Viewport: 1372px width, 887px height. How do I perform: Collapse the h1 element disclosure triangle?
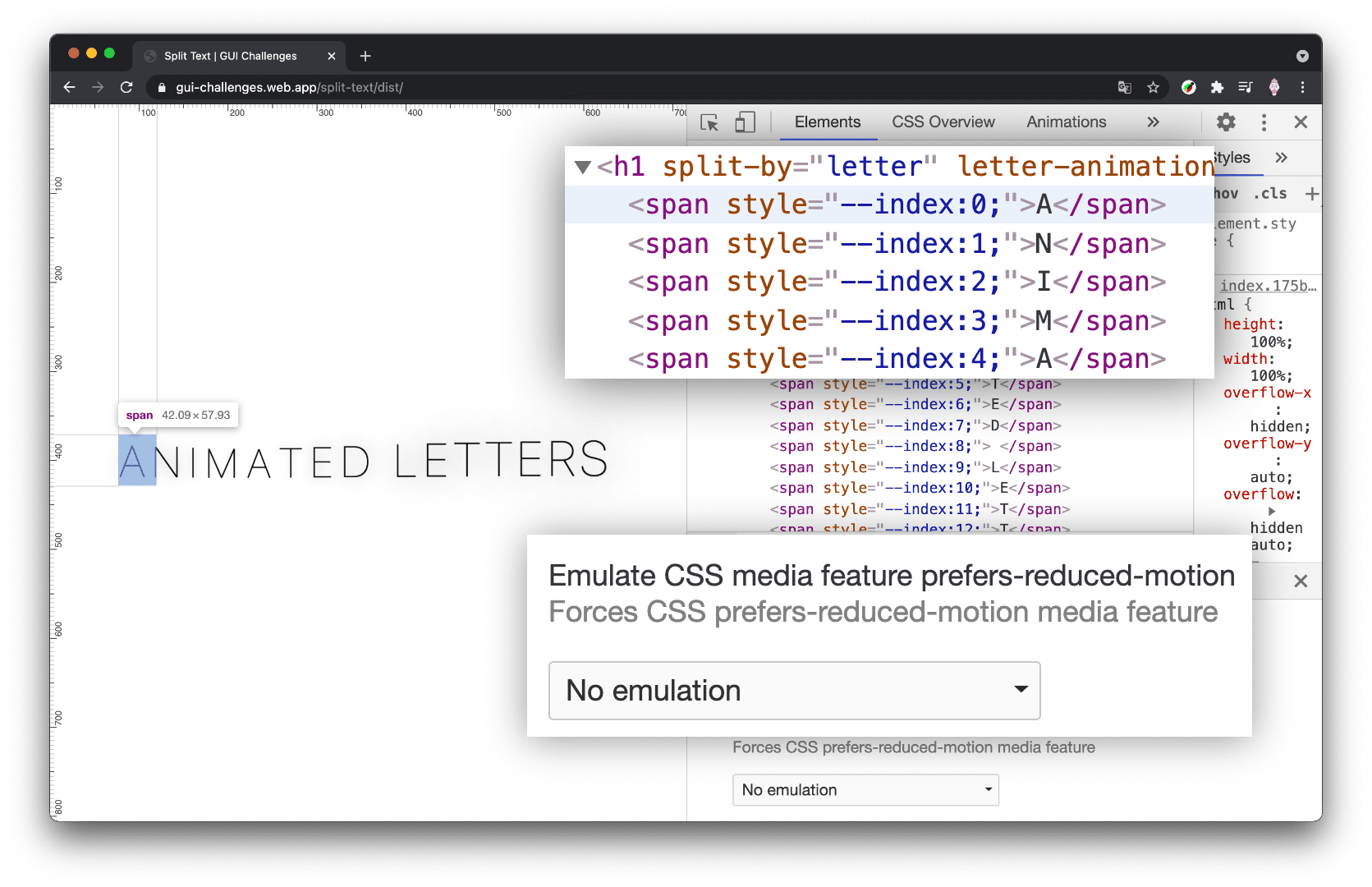[x=583, y=166]
